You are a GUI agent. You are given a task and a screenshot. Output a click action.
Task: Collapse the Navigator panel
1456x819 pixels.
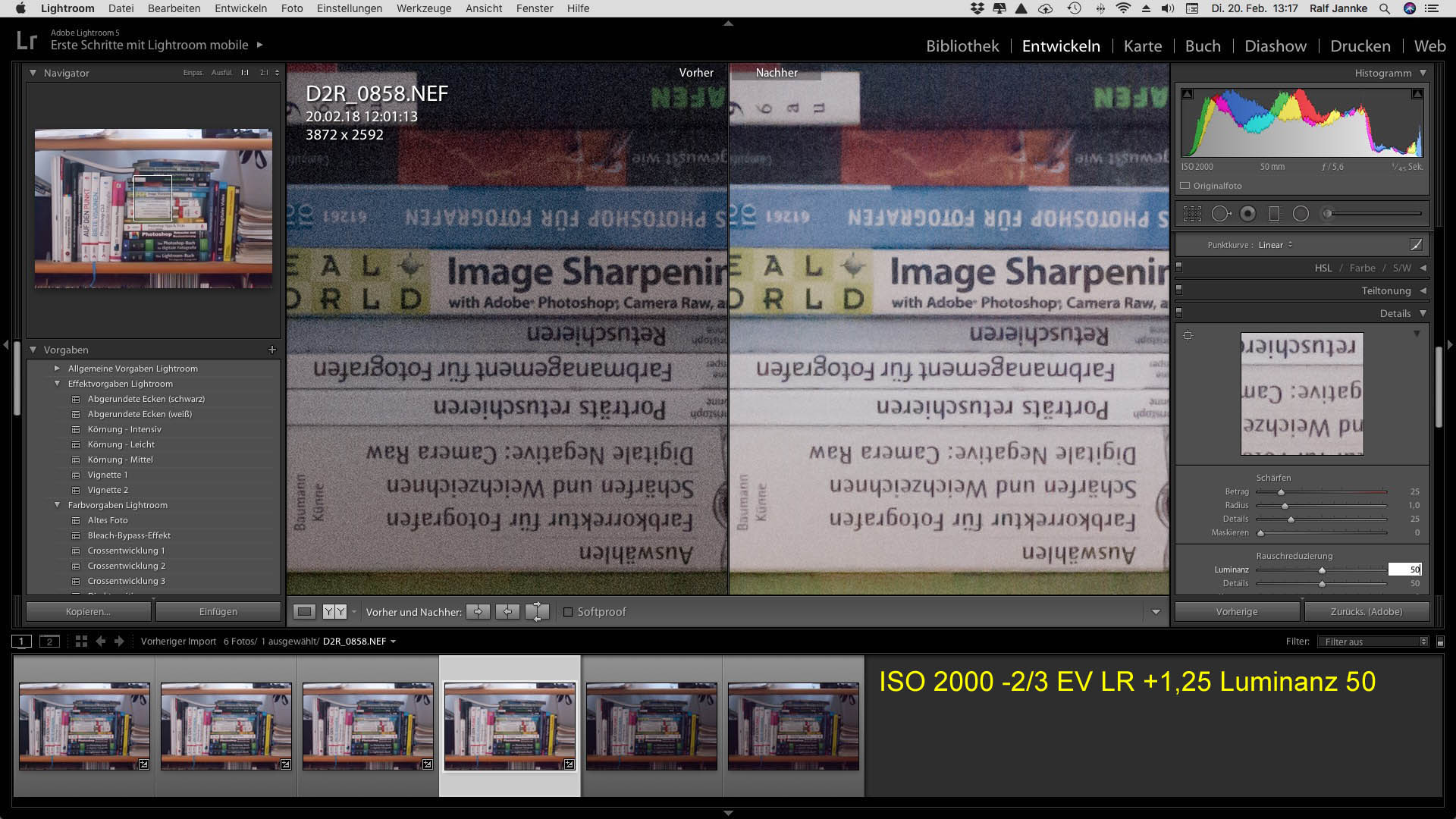coord(33,73)
